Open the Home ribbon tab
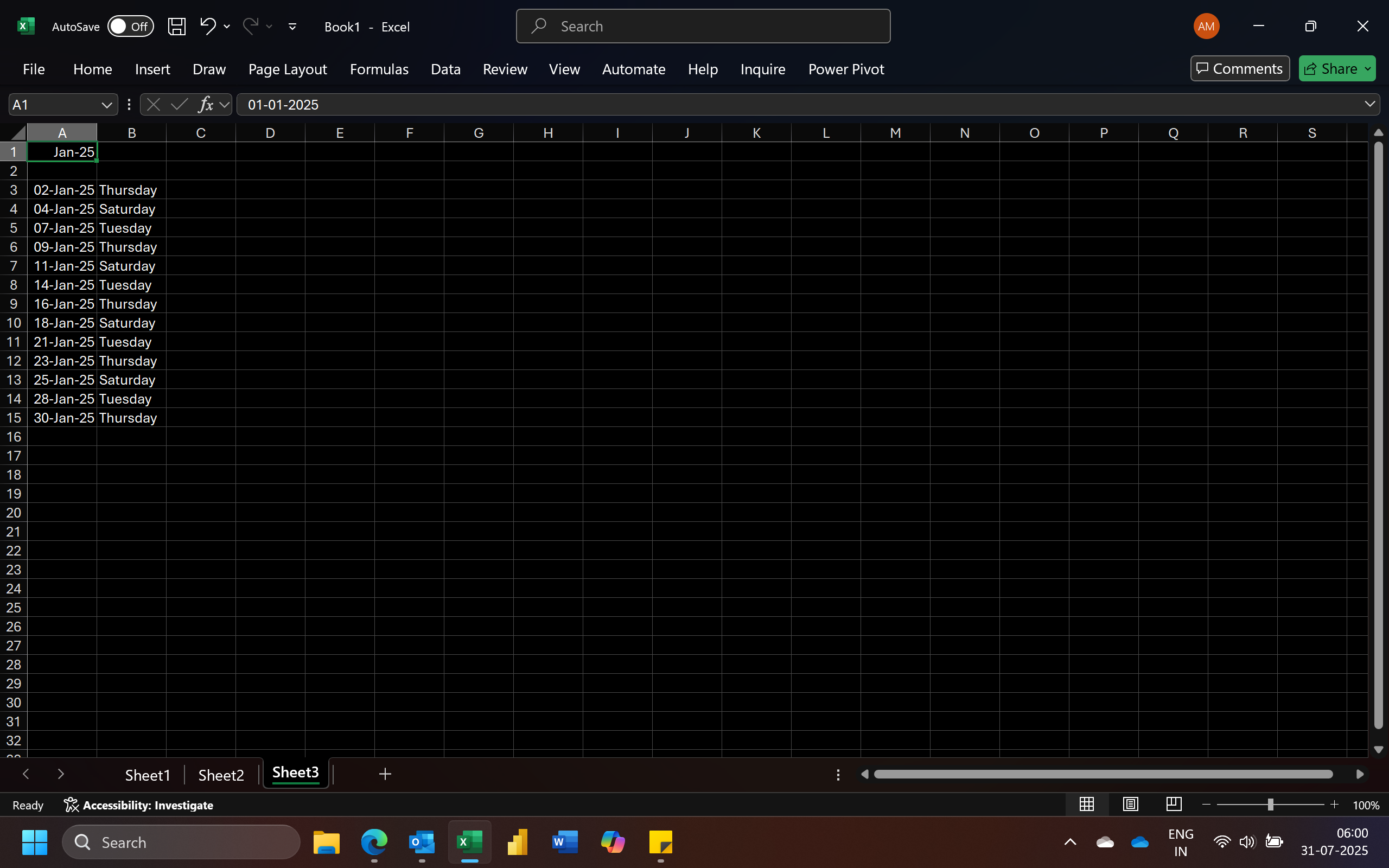Screen dimensions: 1389x868 (92, 69)
